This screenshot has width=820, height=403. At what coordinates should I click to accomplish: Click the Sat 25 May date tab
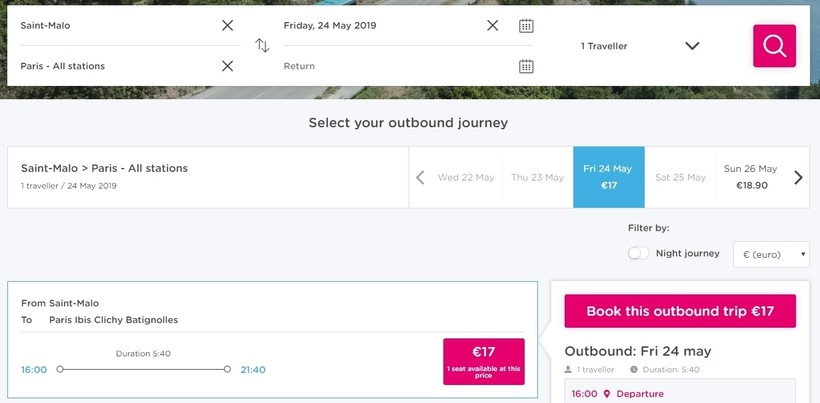point(680,177)
